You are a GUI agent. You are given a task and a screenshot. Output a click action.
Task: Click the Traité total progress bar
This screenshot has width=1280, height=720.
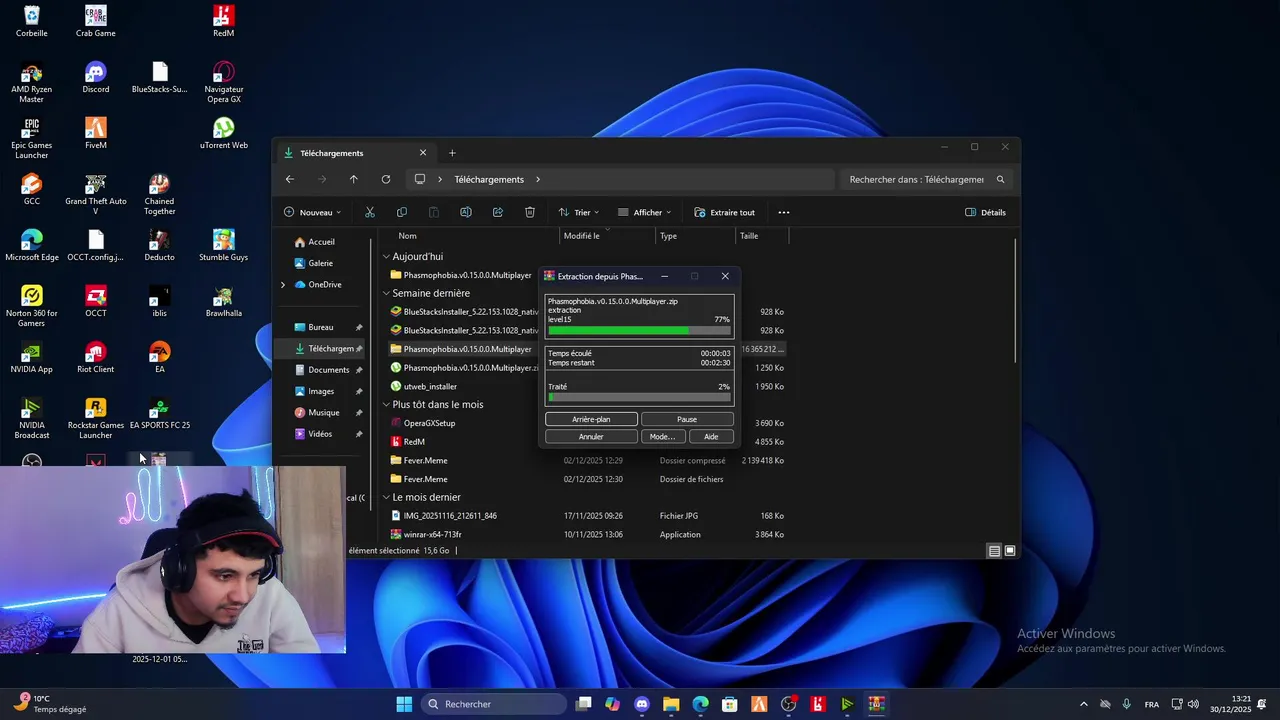(639, 397)
